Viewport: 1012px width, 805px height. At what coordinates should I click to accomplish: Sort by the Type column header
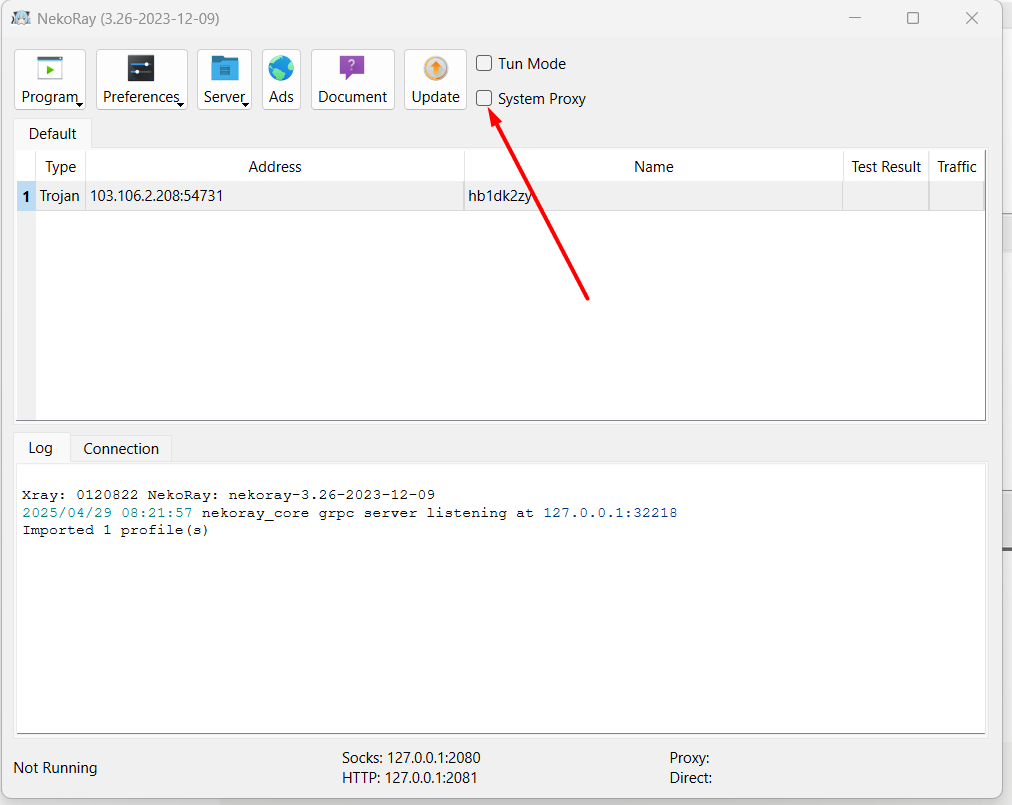61,167
